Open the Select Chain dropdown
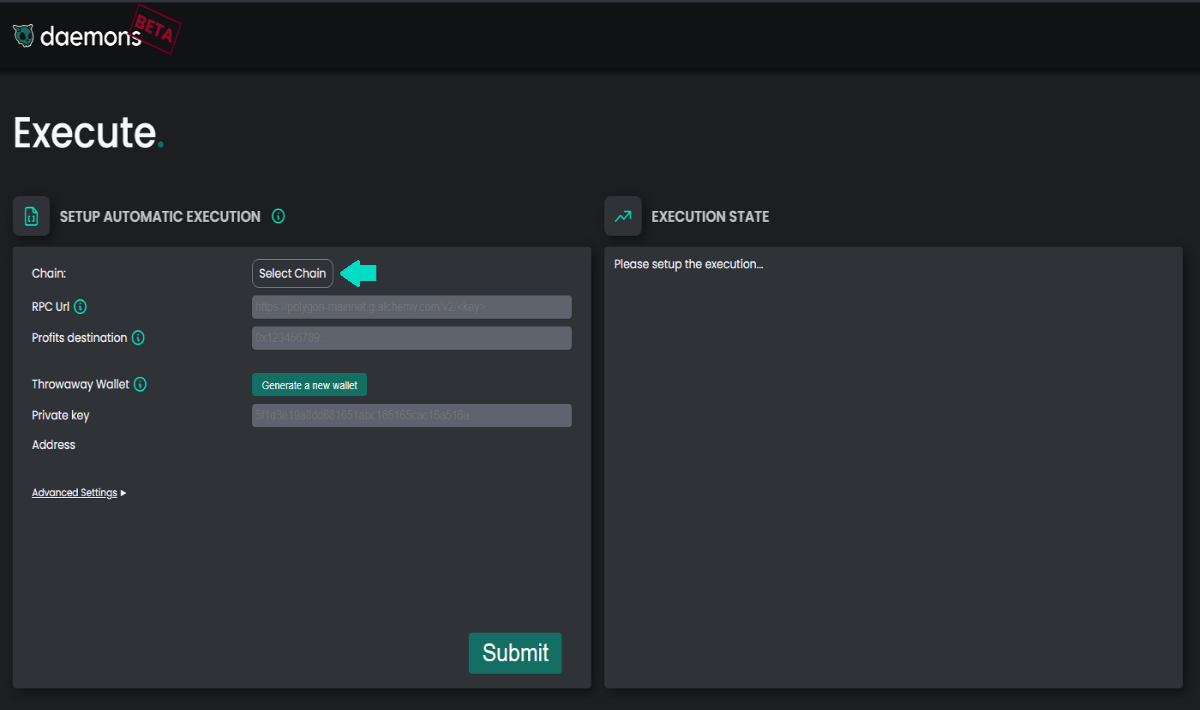1200x710 pixels. pyautogui.click(x=292, y=273)
